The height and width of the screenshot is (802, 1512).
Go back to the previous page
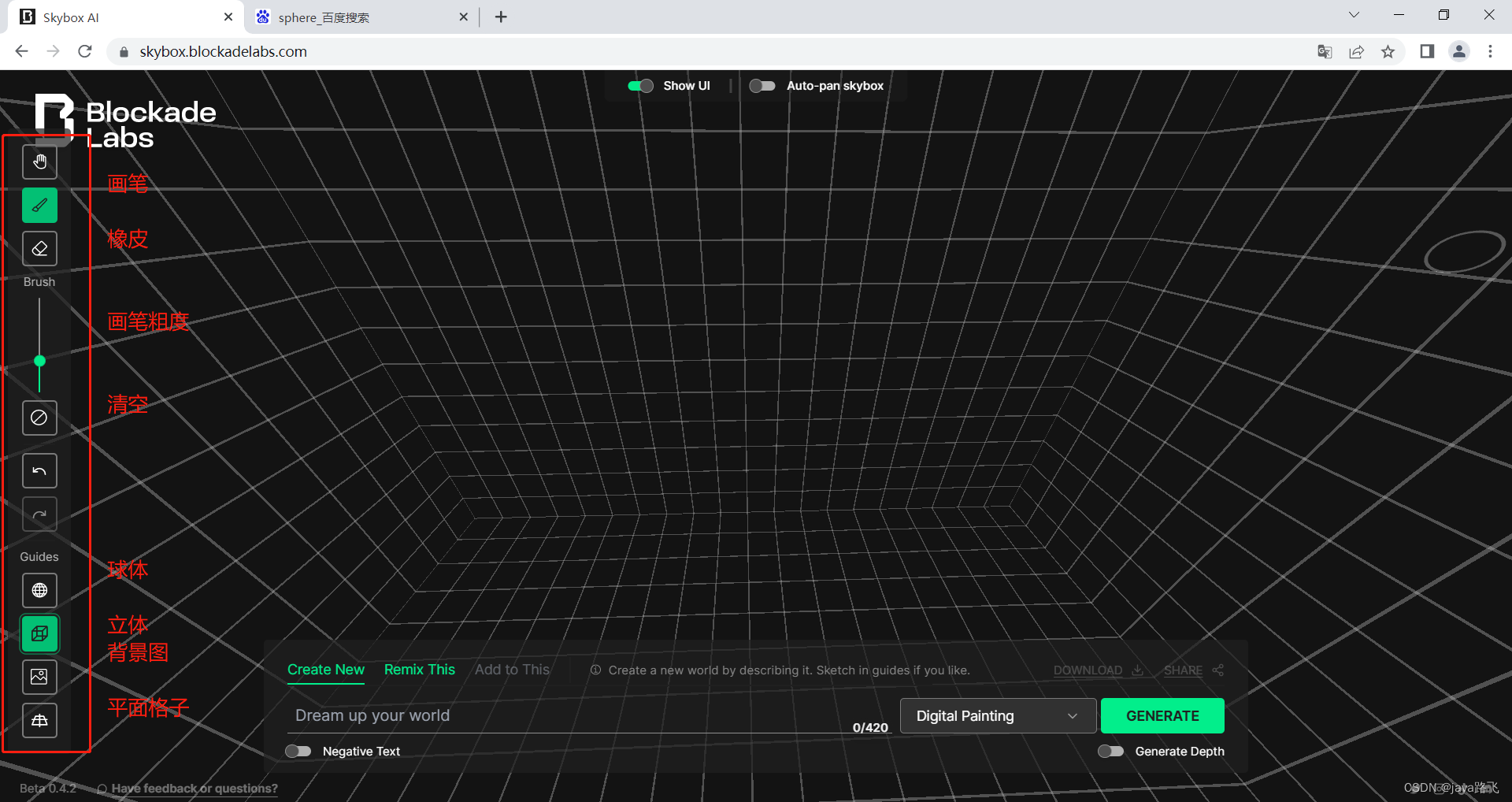pyautogui.click(x=21, y=51)
